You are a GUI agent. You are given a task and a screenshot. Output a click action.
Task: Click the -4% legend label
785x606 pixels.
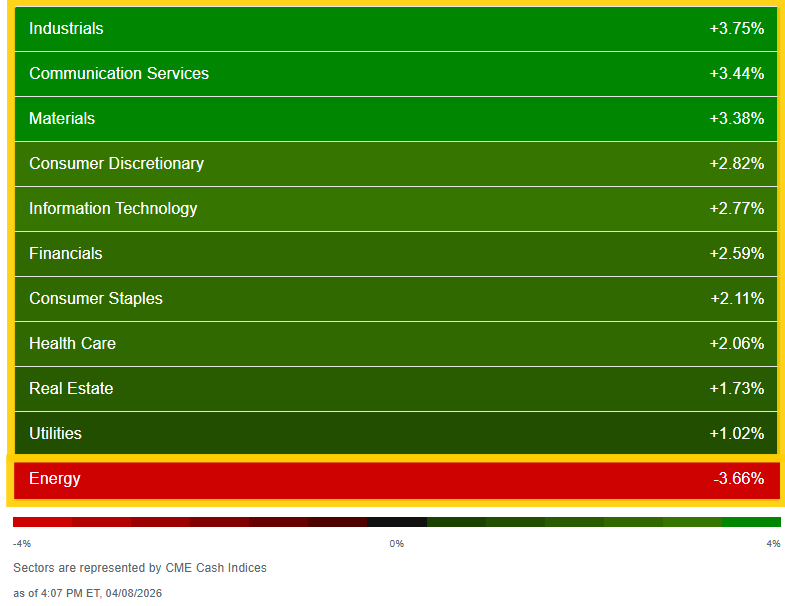pos(22,544)
